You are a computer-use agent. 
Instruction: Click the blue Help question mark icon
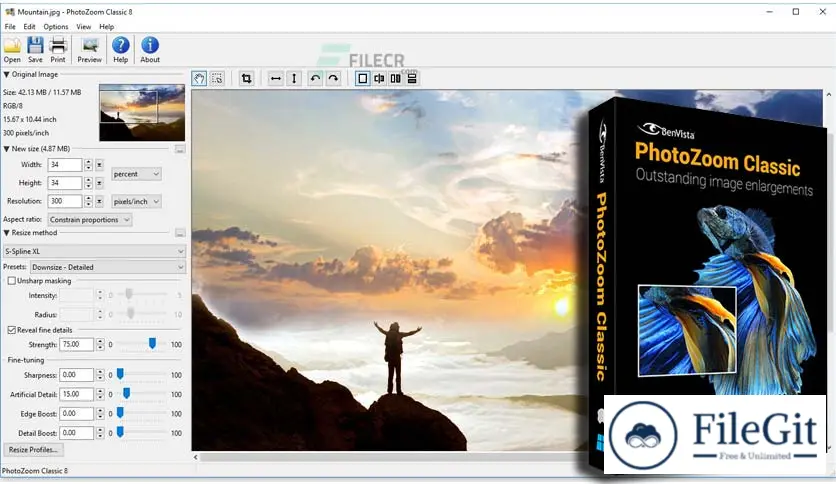pyautogui.click(x=120, y=45)
